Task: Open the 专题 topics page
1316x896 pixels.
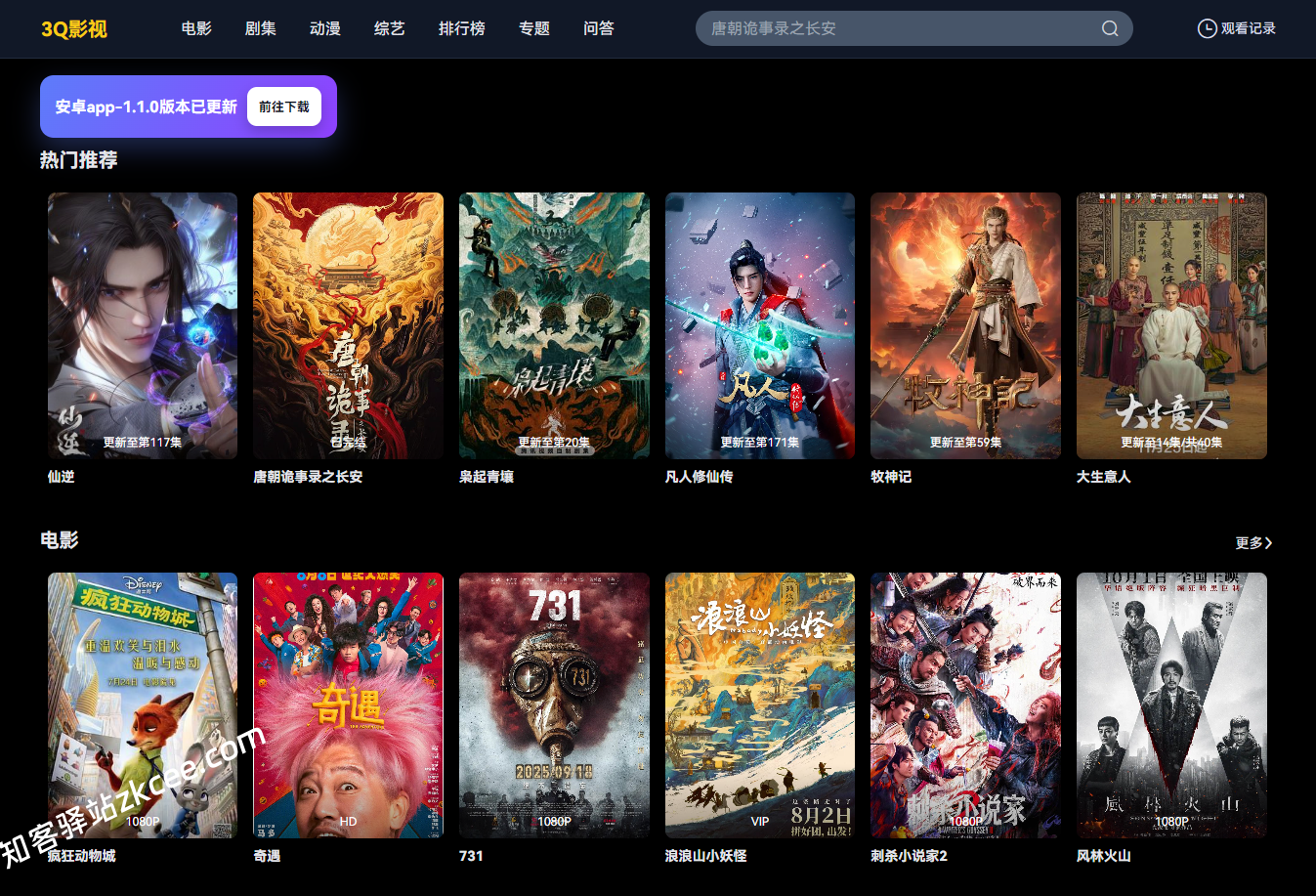Action: point(534,28)
